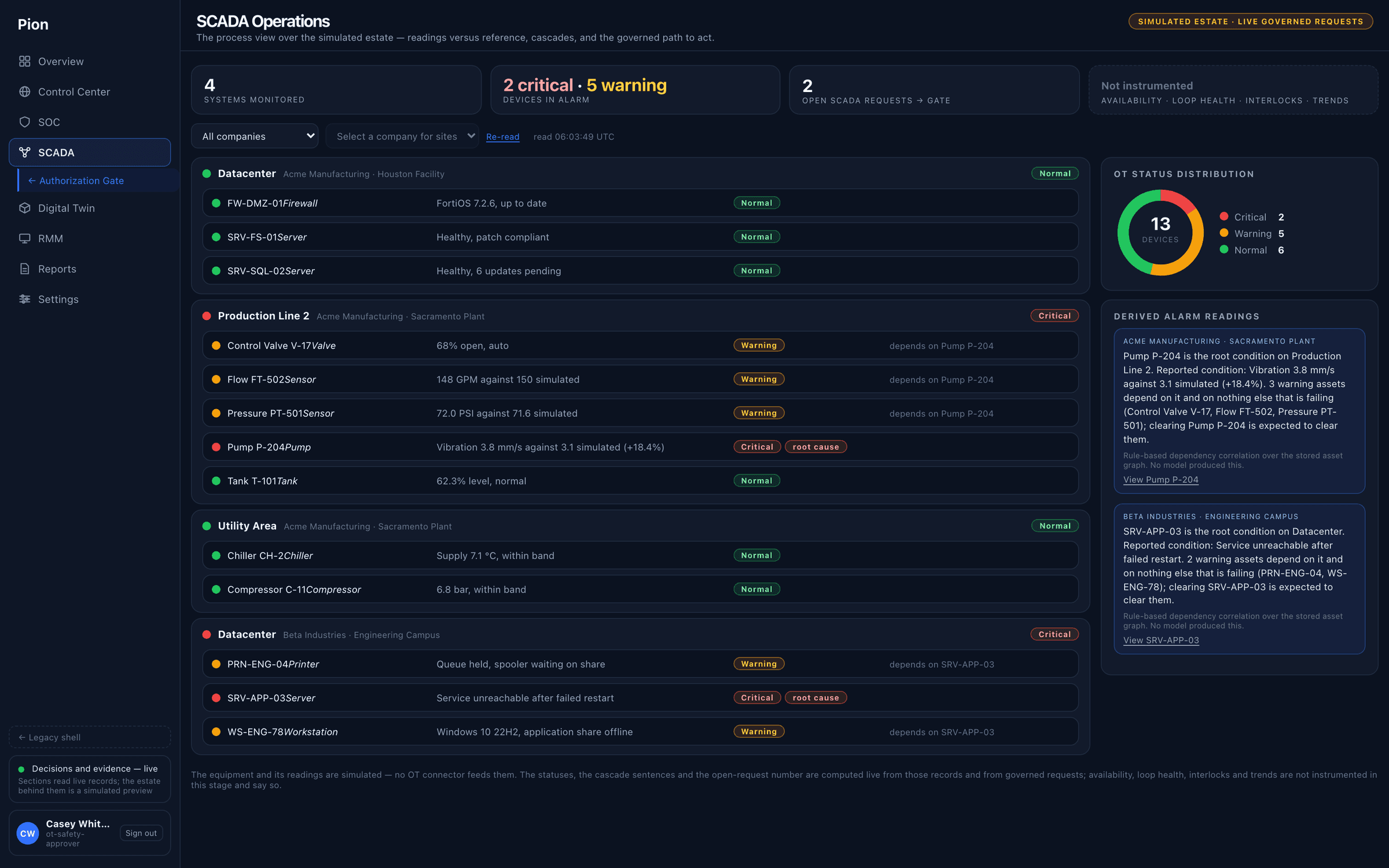Click the SCADA network node icon
This screenshot has width=1389, height=868.
click(x=24, y=152)
